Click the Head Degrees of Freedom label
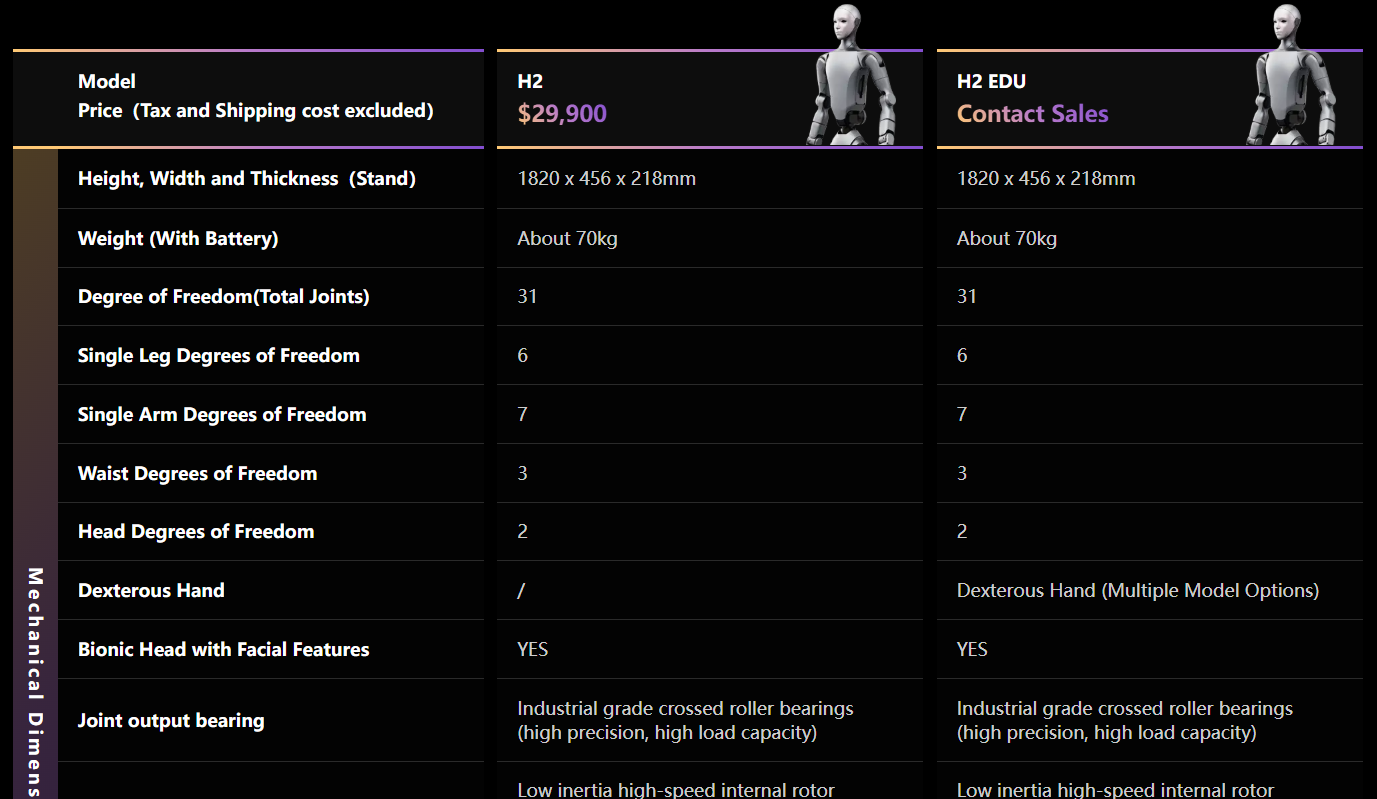1377x799 pixels. 196,532
